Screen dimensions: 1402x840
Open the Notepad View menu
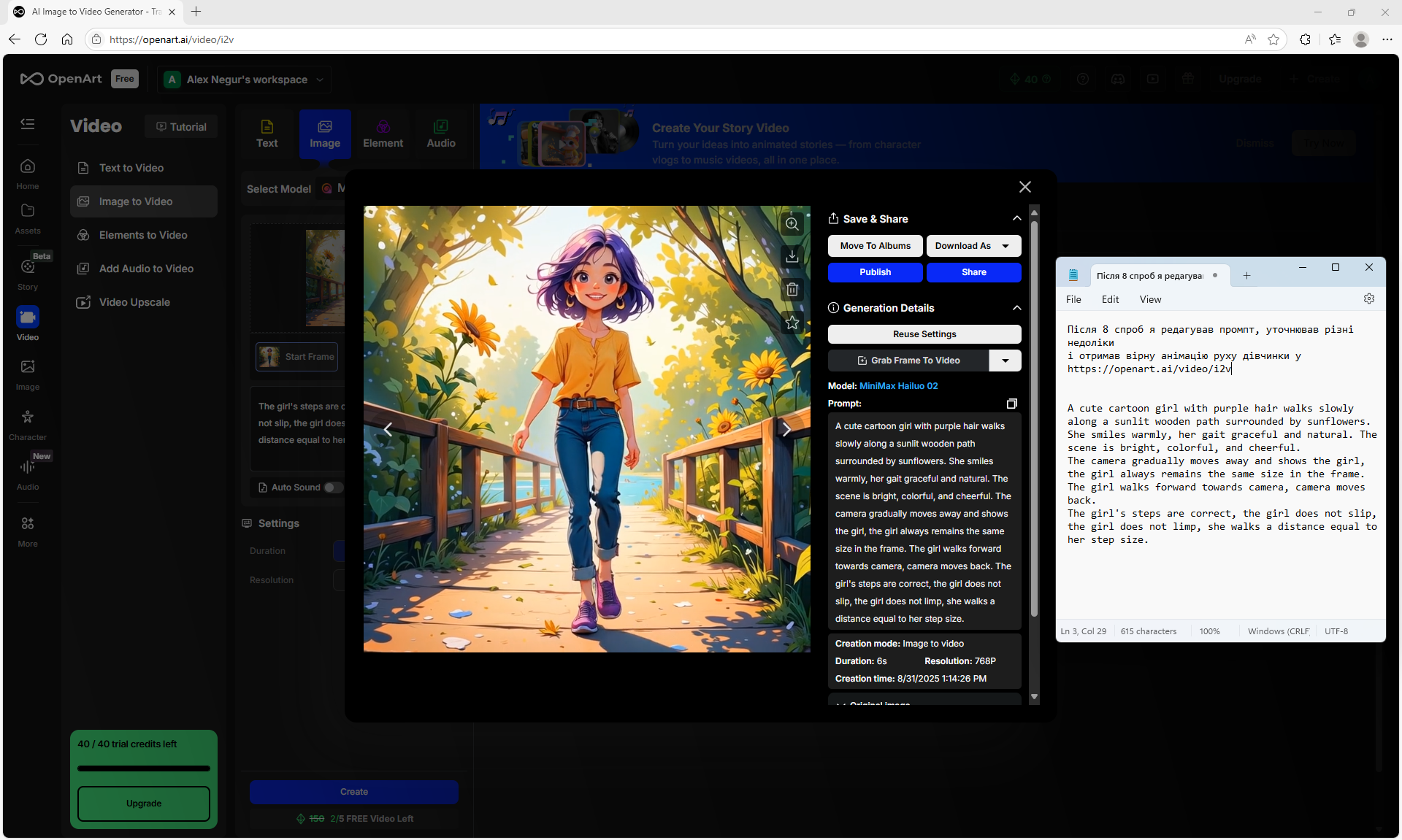[x=1150, y=299]
